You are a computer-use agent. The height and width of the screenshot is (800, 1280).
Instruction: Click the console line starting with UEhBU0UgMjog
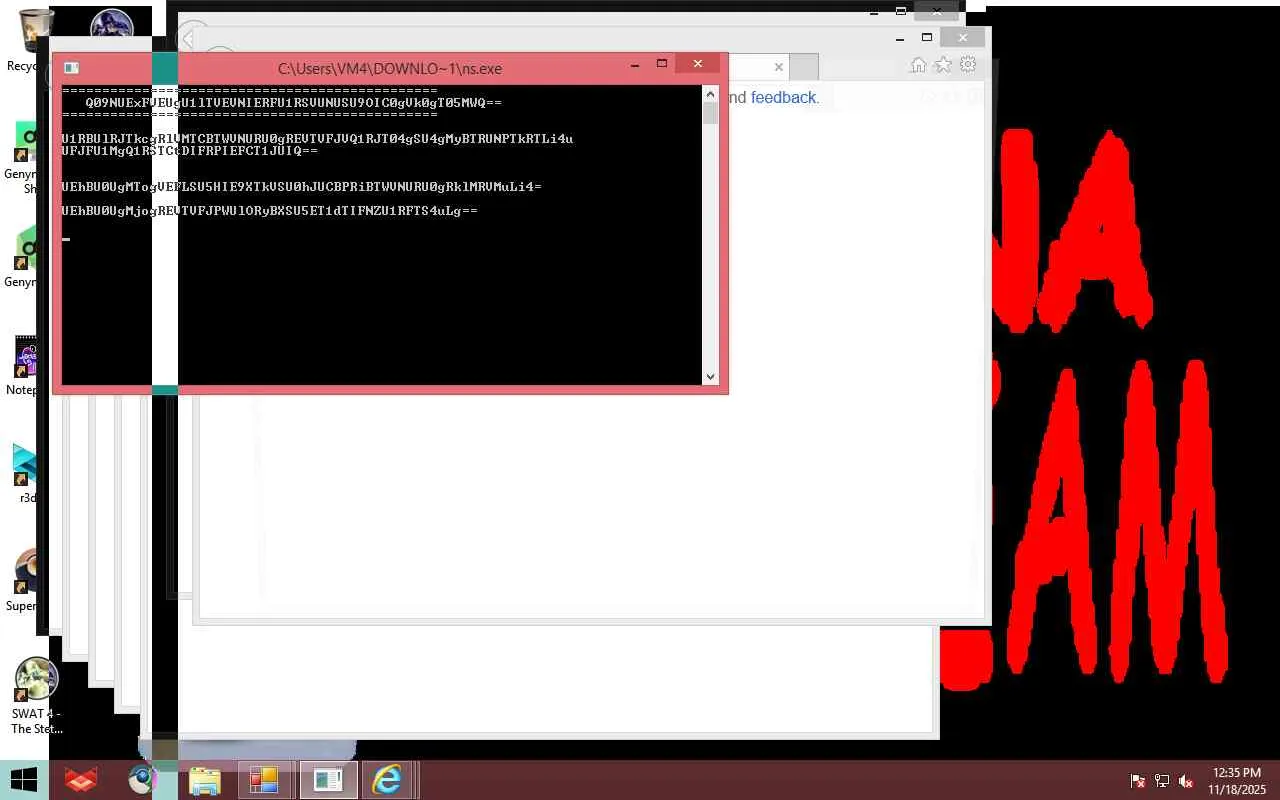pos(270,211)
